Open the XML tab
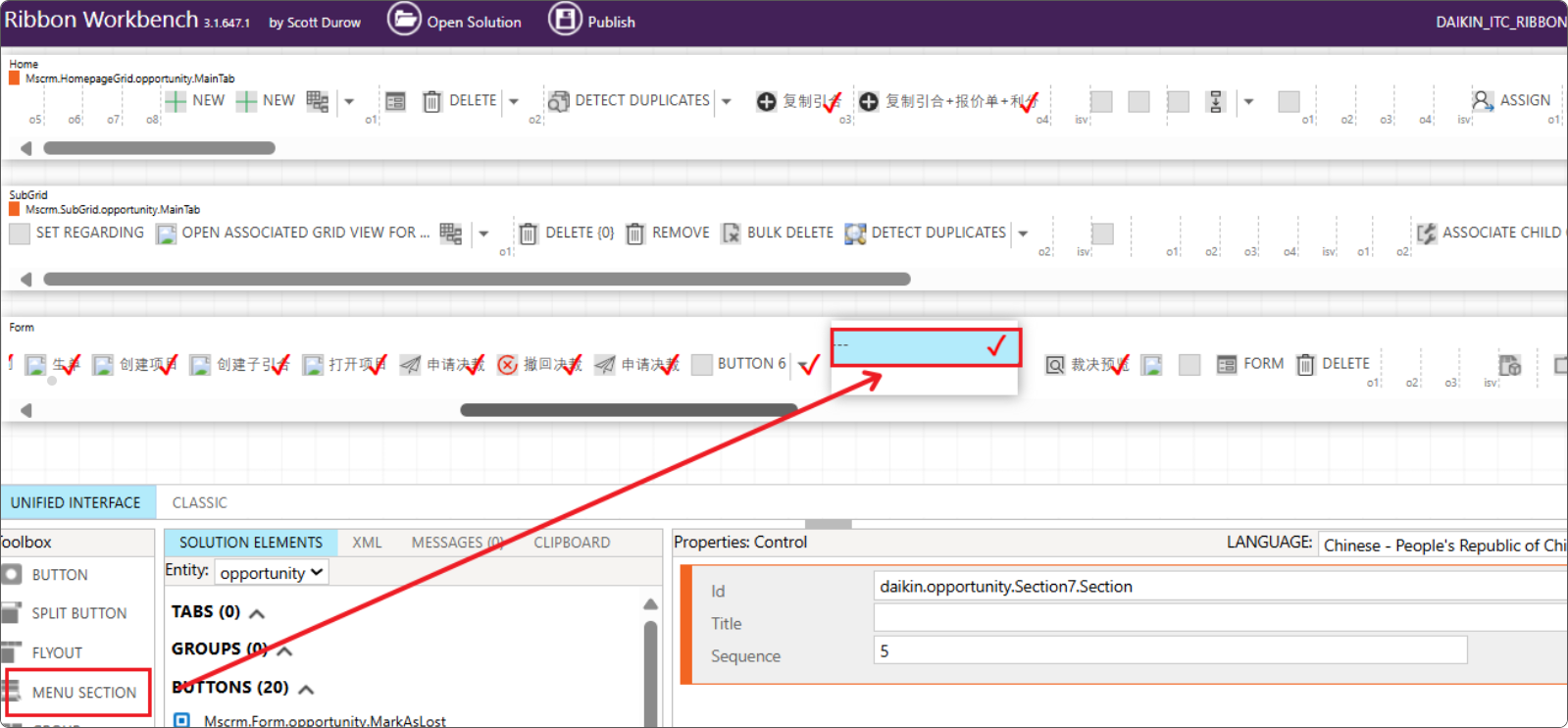This screenshot has height=728, width=1568. (x=367, y=543)
